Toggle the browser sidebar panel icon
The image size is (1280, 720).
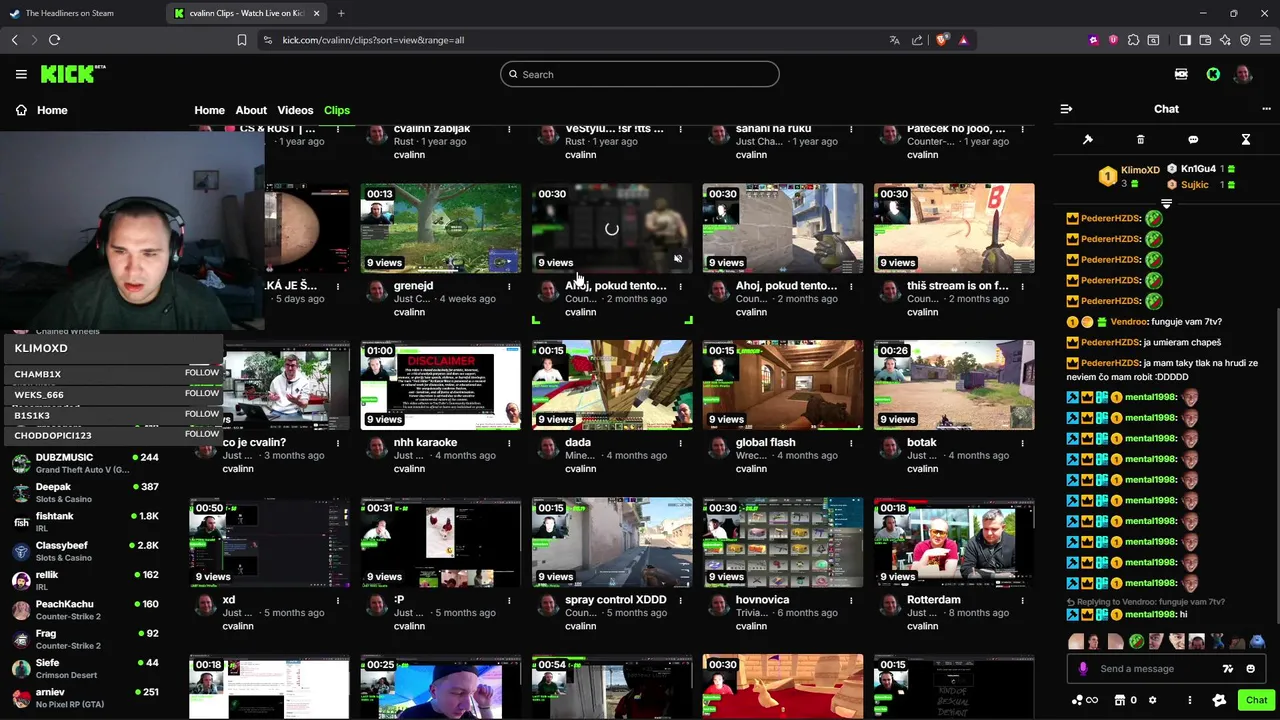(1185, 40)
